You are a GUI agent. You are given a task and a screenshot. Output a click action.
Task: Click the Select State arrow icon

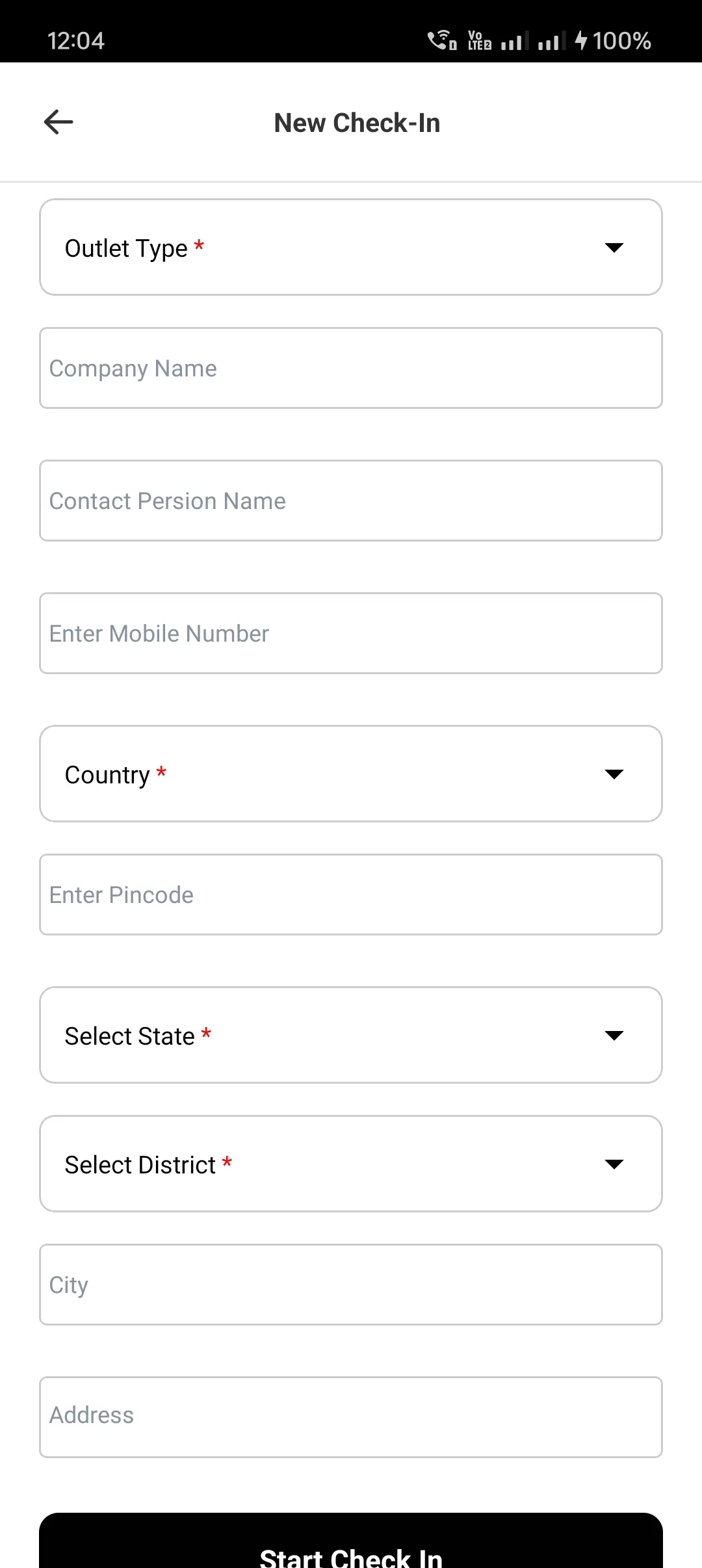pos(614,1036)
